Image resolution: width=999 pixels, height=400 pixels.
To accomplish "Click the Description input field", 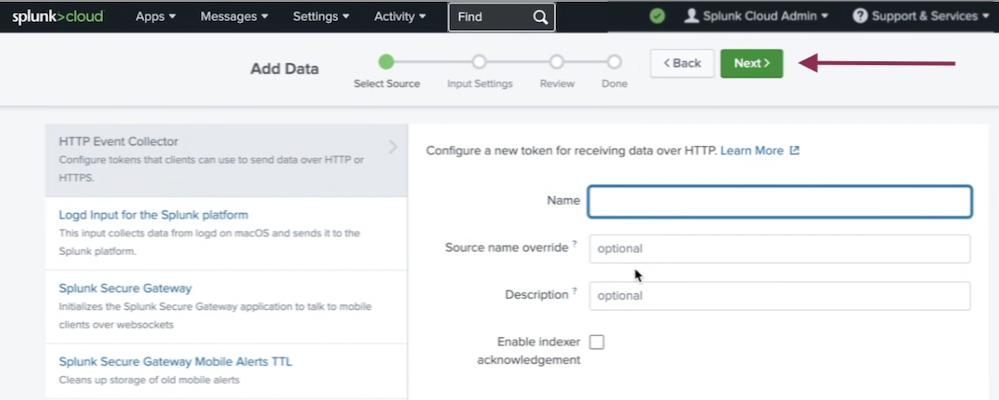I will 780,296.
